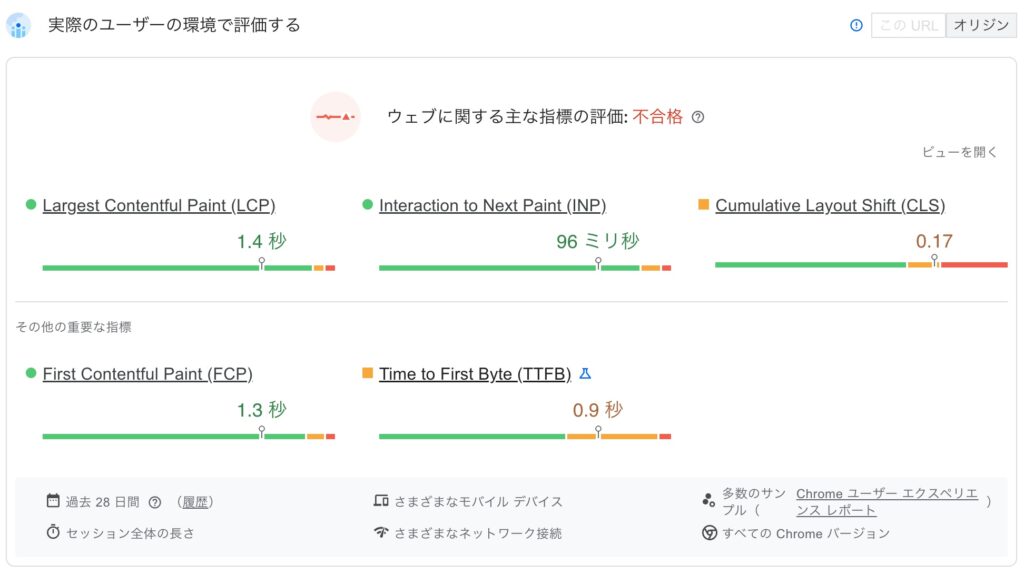The image size is (1024, 574).
Task: Open the Largest Contentful Paint (LCP) link
Action: 159,205
